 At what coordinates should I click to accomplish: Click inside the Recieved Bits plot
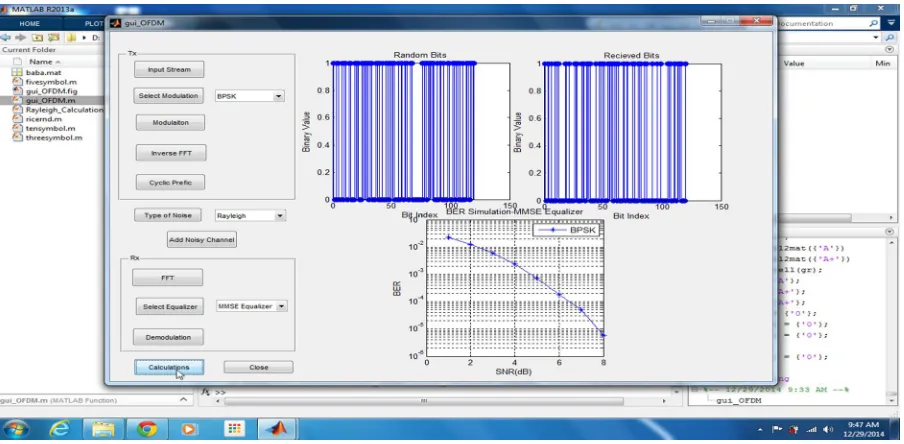tap(632, 131)
